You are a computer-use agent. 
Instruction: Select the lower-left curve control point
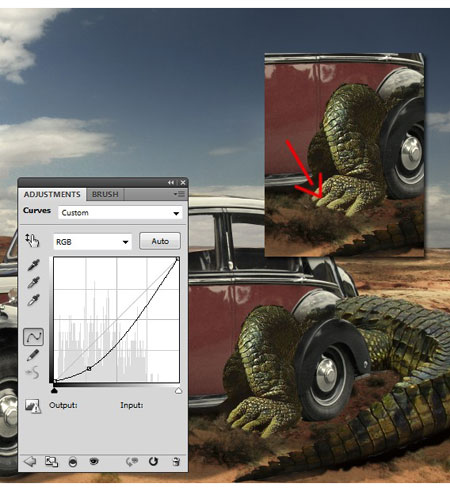tap(55, 381)
